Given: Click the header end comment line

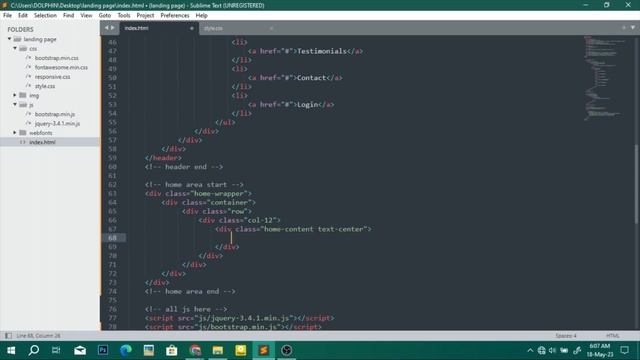Looking at the screenshot, I should click(x=184, y=167).
